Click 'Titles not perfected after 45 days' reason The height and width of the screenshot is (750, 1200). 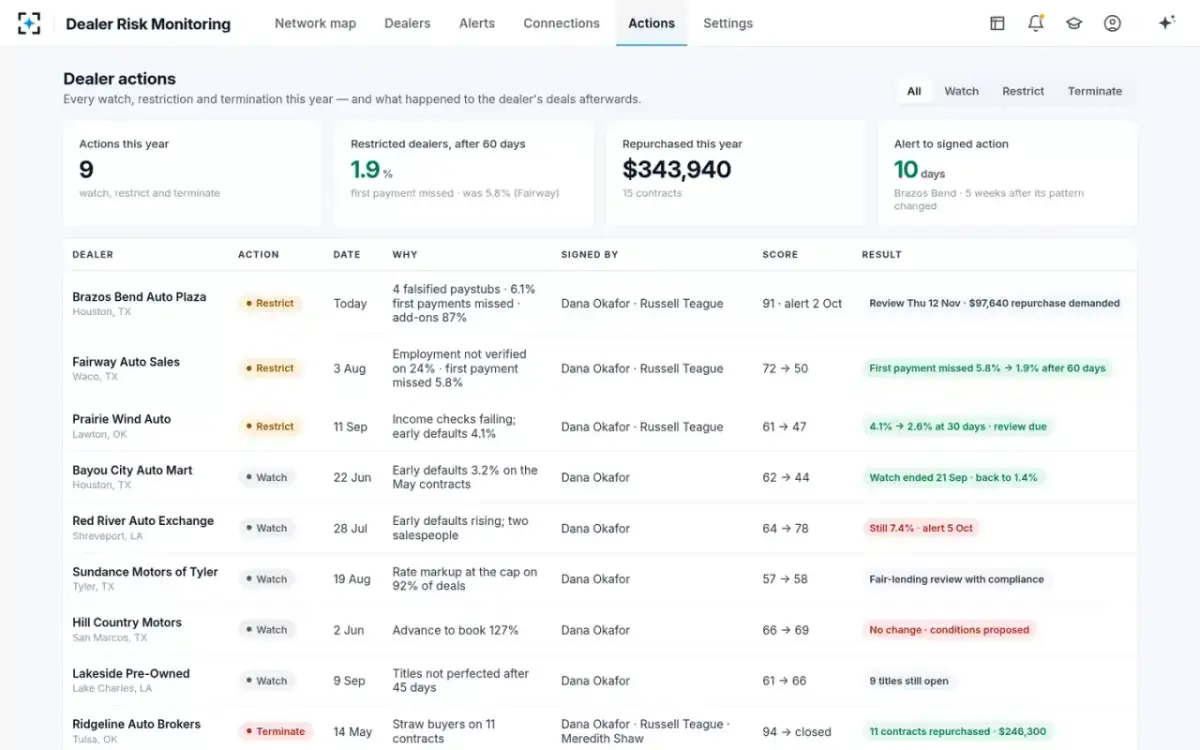point(461,681)
